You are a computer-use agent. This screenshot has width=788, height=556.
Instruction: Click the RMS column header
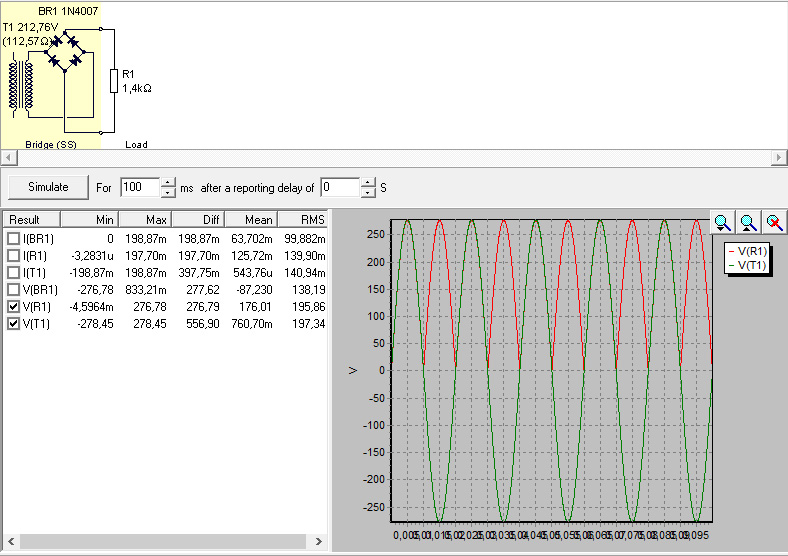point(302,219)
